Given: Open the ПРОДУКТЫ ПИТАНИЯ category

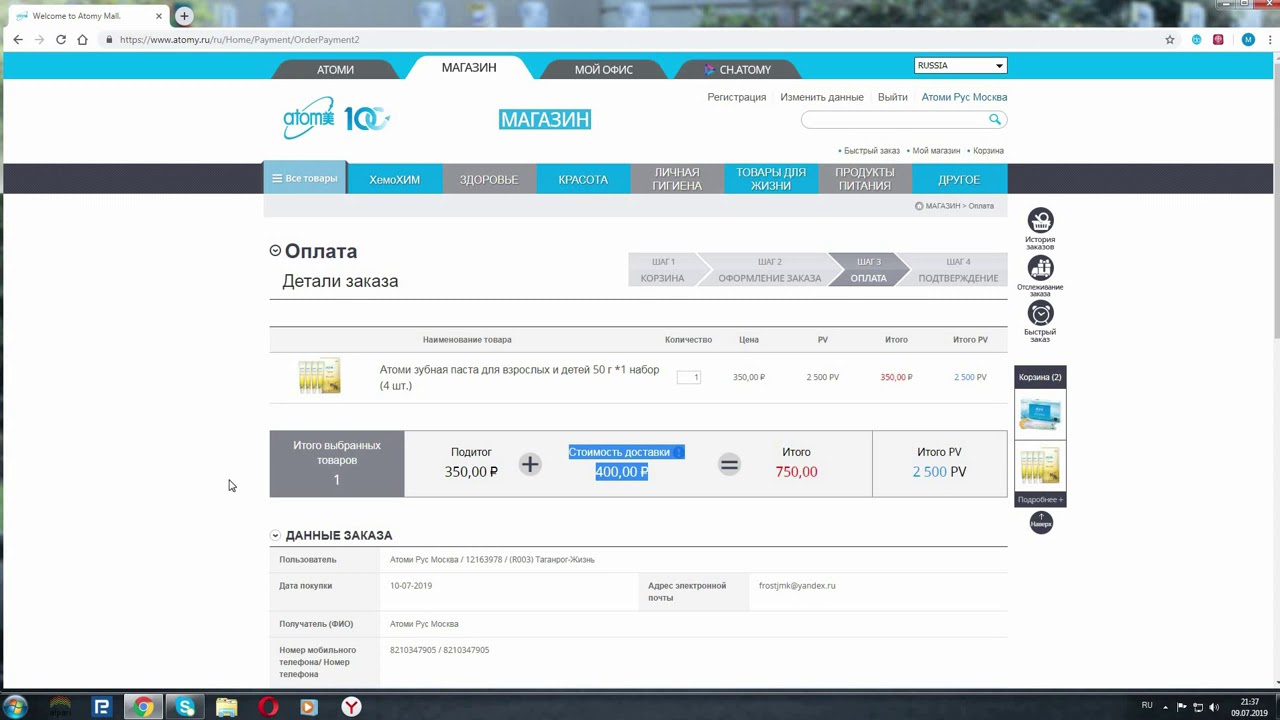Looking at the screenshot, I should [x=865, y=179].
